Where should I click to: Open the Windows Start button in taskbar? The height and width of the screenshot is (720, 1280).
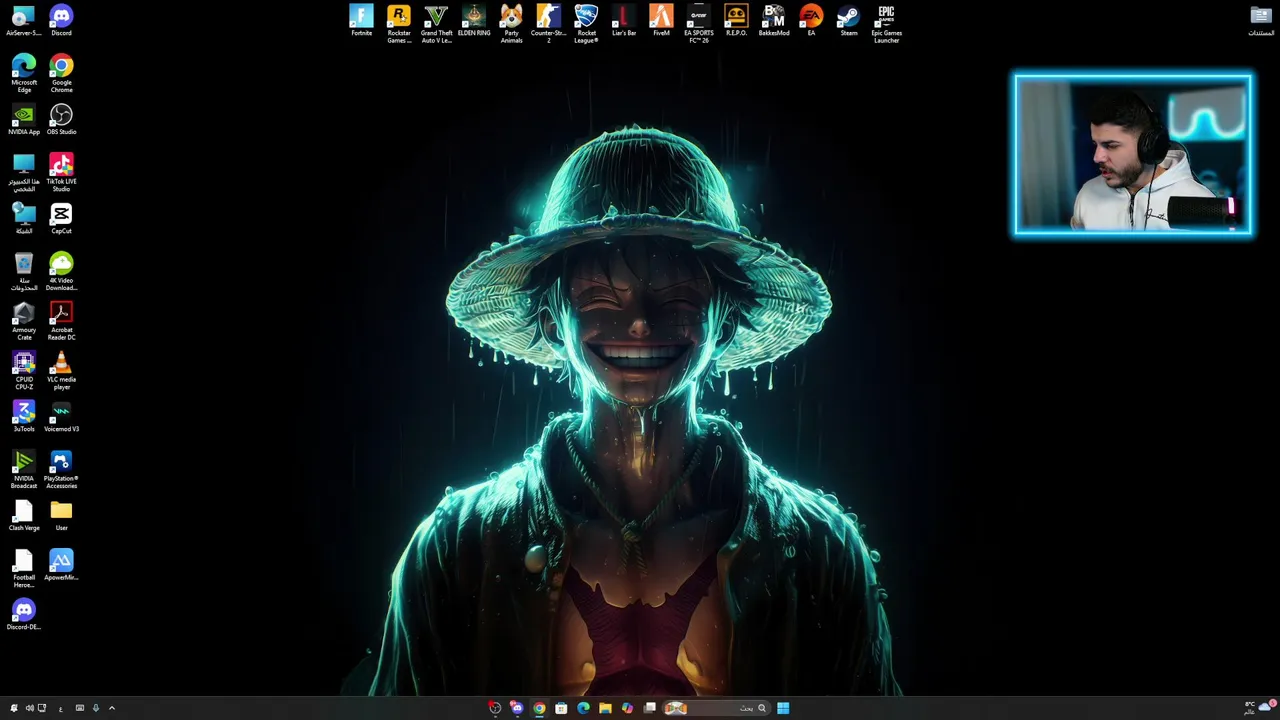[x=783, y=708]
